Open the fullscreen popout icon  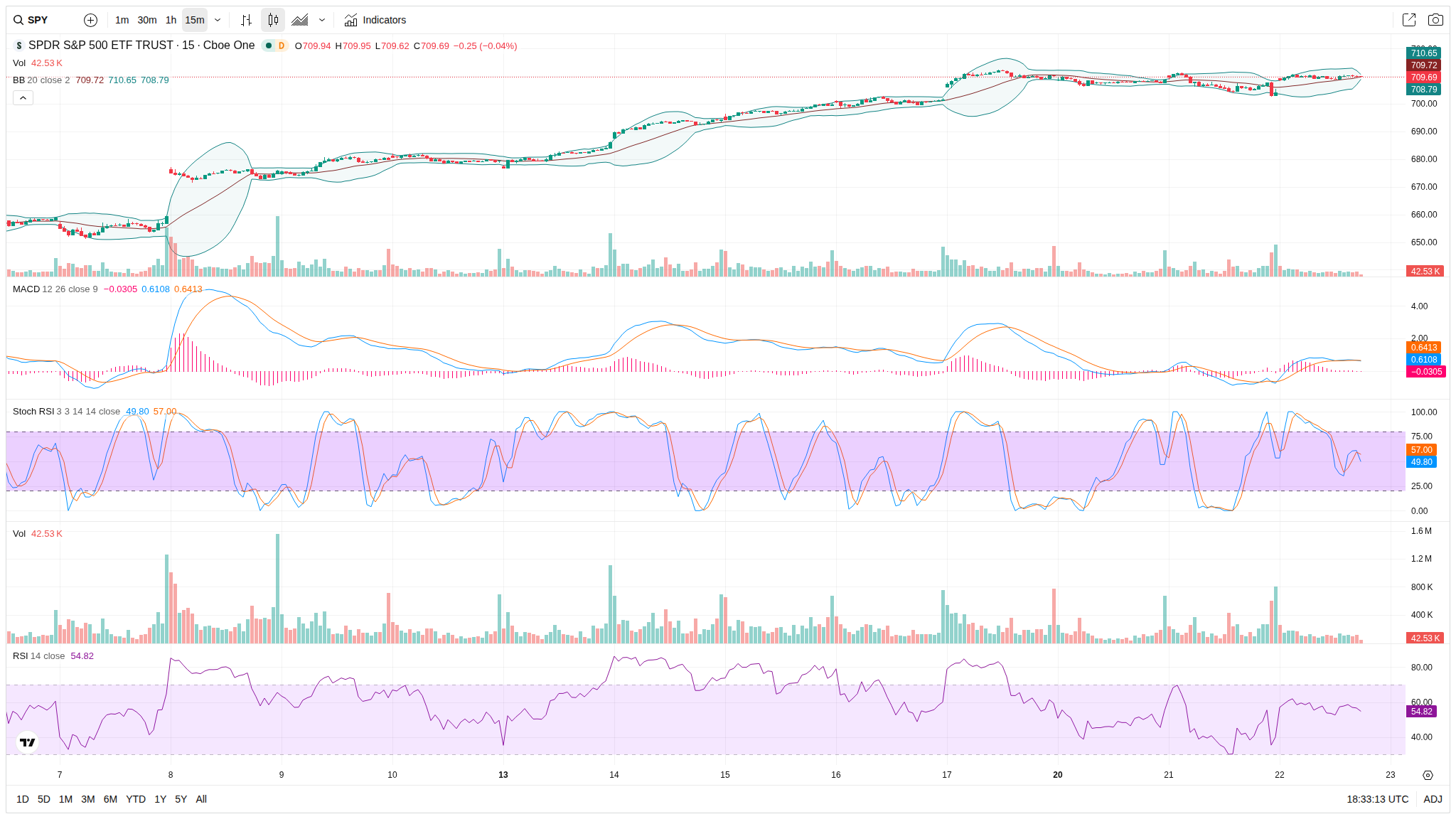coord(1408,20)
